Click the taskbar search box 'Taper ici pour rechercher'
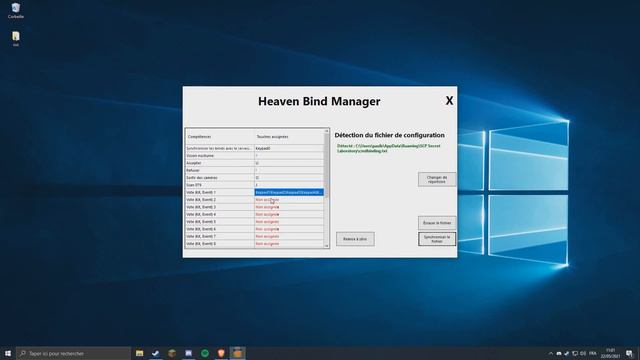 tap(73, 353)
